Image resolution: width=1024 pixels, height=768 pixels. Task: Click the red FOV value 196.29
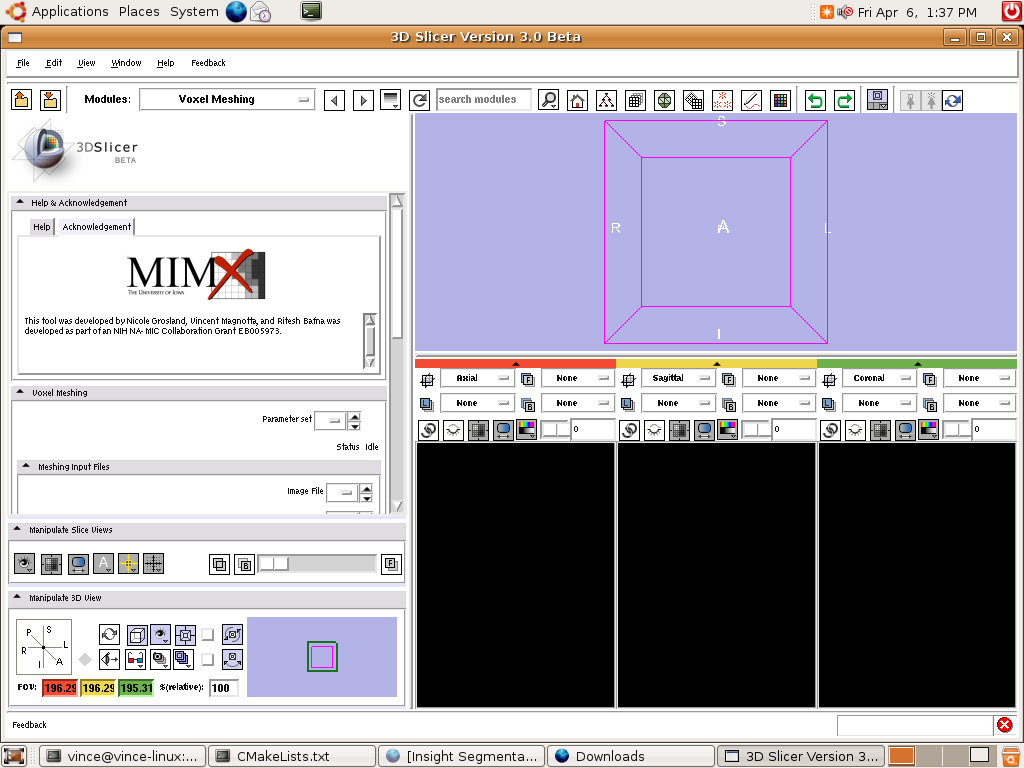pos(60,688)
